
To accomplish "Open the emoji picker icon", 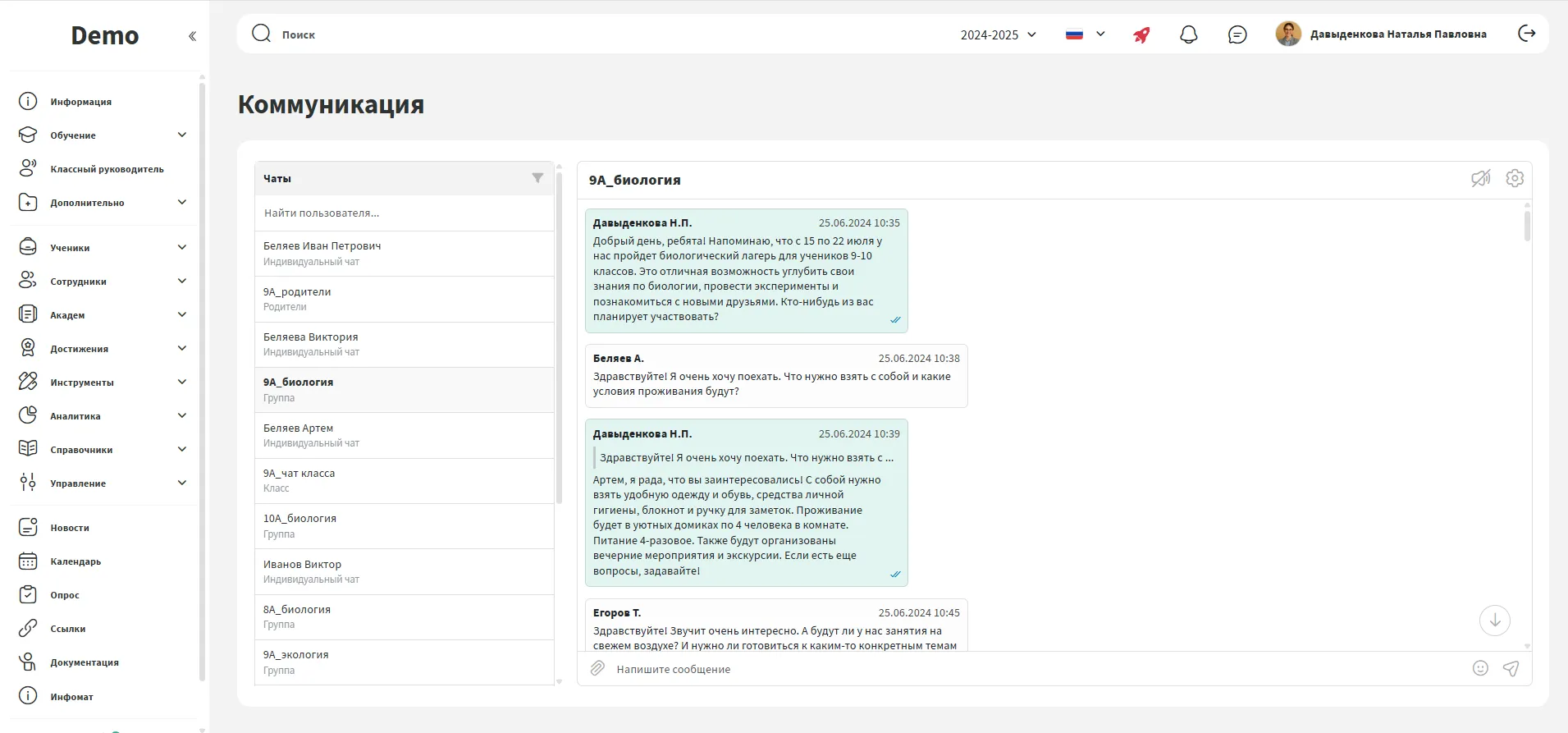I will tap(1480, 669).
